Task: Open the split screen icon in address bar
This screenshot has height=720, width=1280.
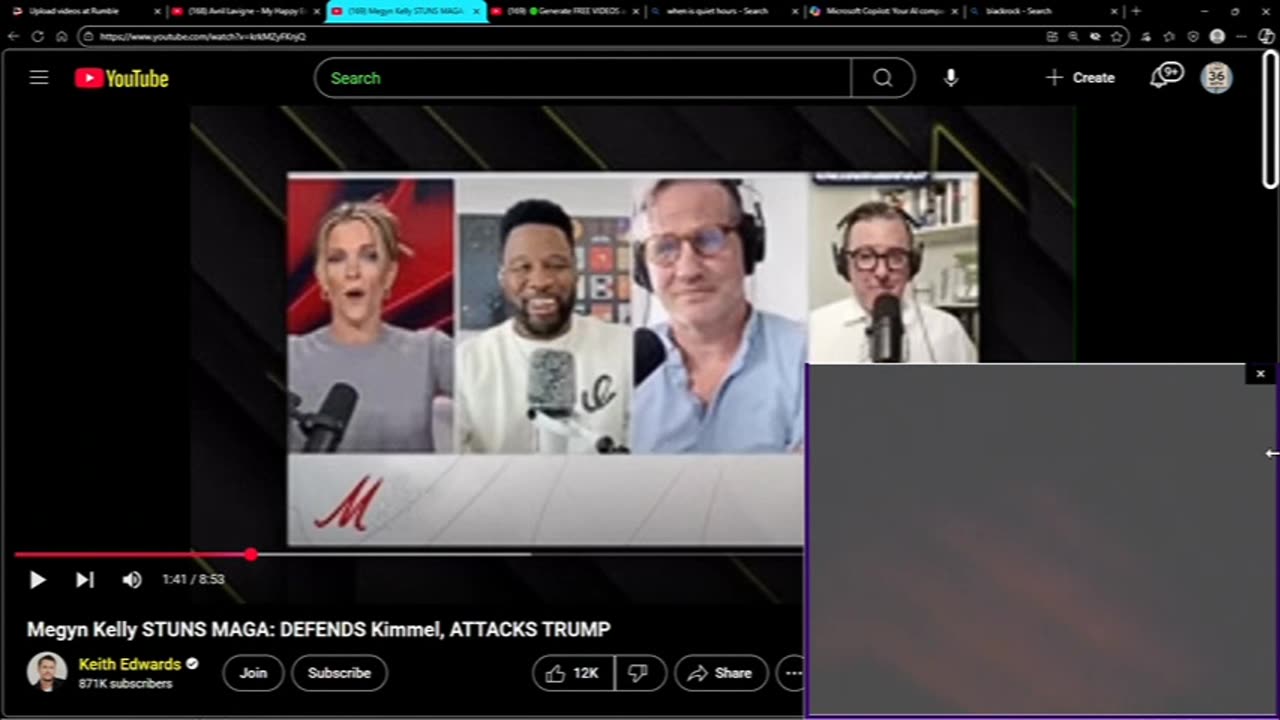Action: tap(1052, 36)
